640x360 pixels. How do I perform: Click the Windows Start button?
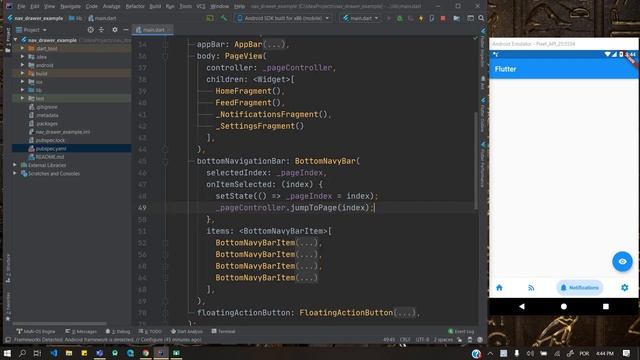pos(7,353)
